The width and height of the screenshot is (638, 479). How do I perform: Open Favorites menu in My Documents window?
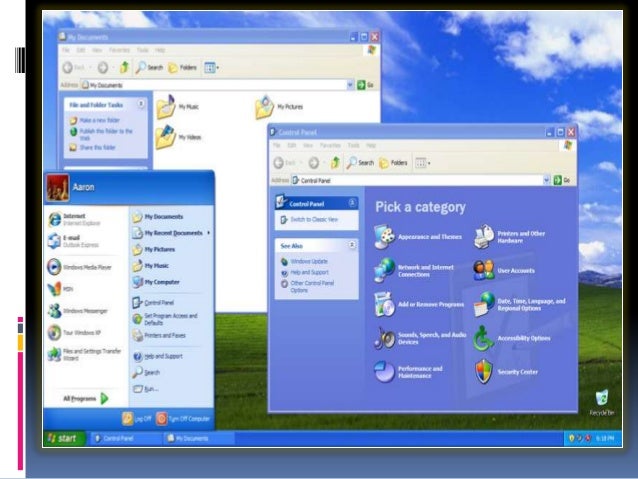[x=119, y=50]
